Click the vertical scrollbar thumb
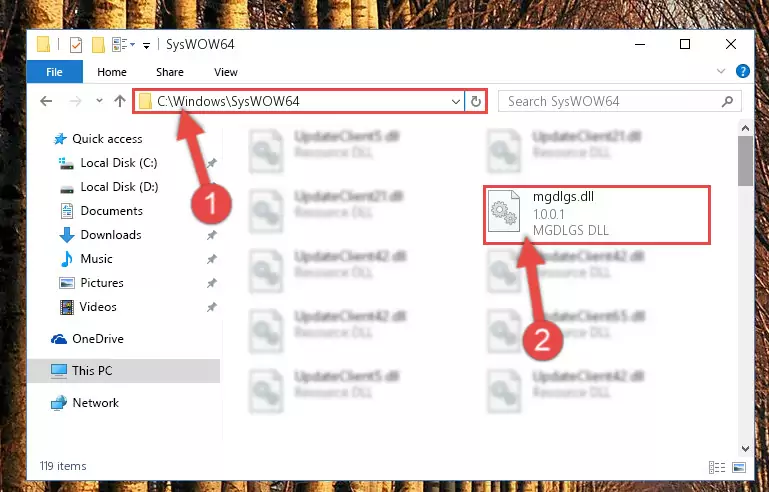The height and width of the screenshot is (492, 769). pyautogui.click(x=745, y=161)
